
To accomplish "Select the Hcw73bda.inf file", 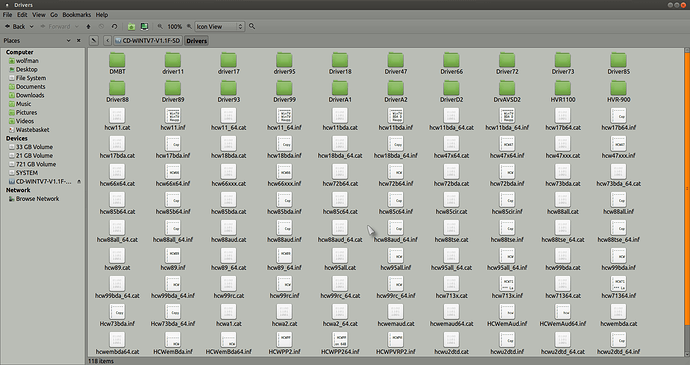I will point(117,315).
